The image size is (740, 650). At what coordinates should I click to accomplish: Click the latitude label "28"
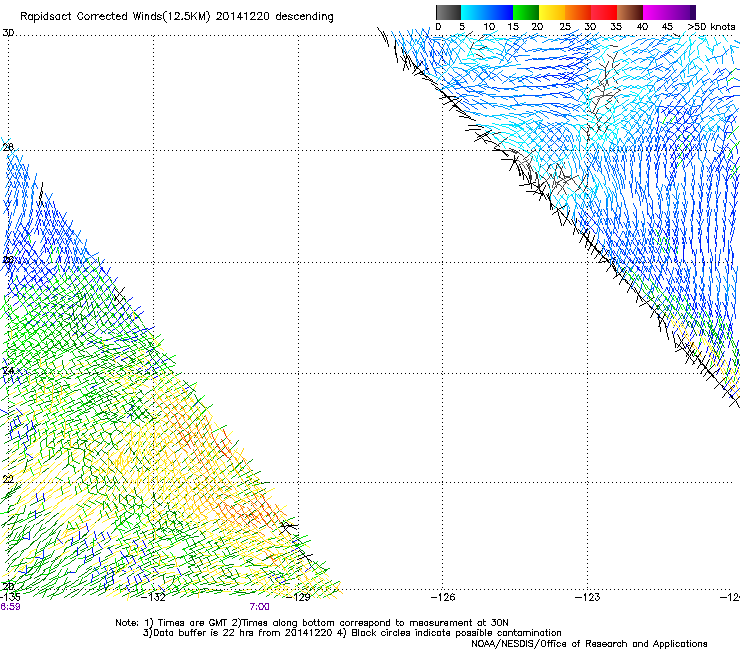(8, 147)
